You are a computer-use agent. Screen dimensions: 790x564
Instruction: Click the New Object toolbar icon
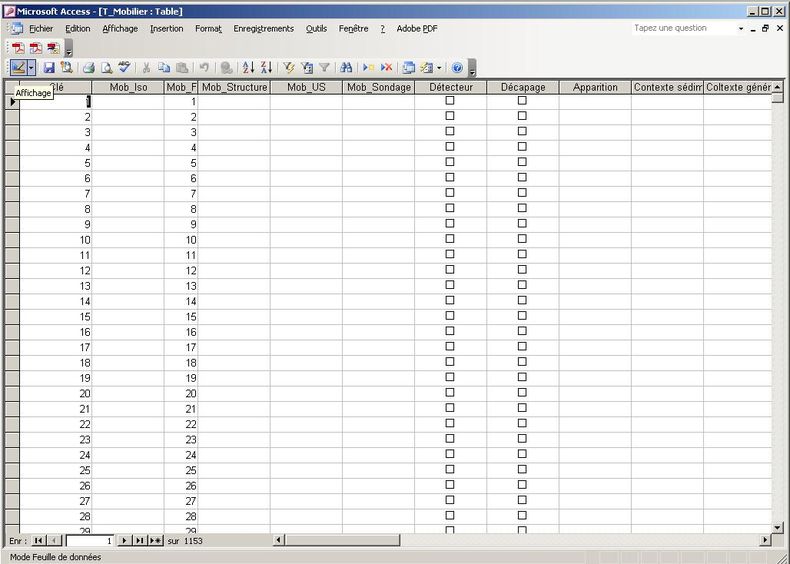click(x=427, y=68)
